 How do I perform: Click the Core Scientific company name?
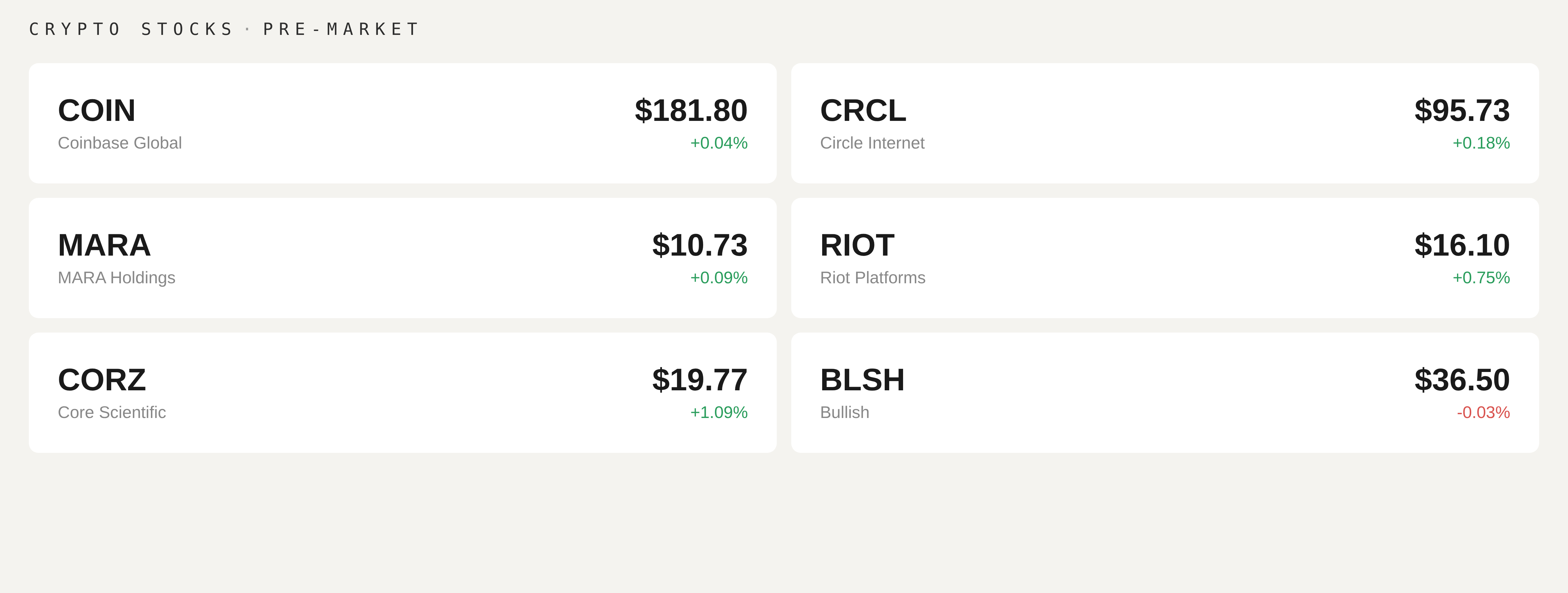112,413
